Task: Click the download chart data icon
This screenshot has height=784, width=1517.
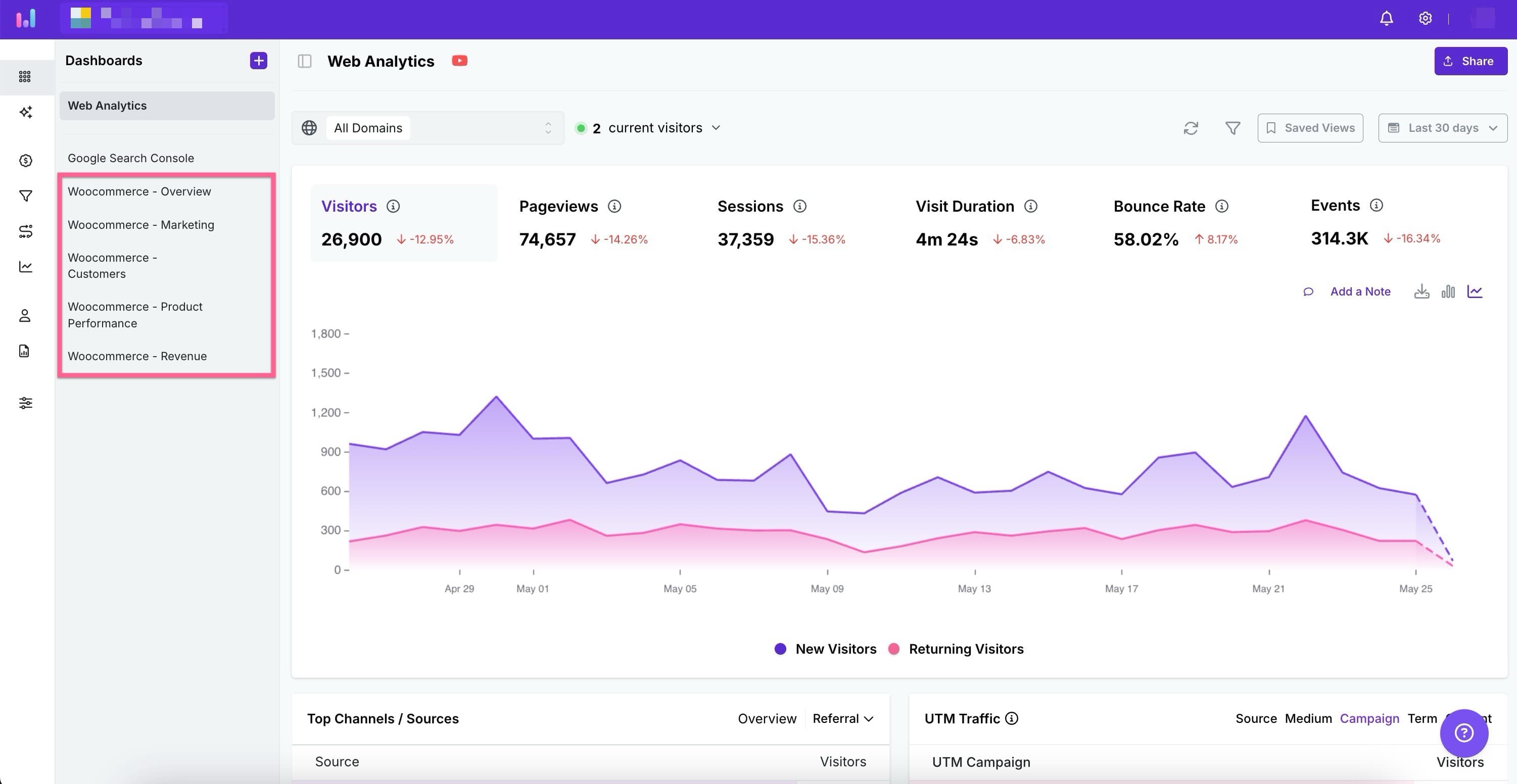Action: 1421,291
